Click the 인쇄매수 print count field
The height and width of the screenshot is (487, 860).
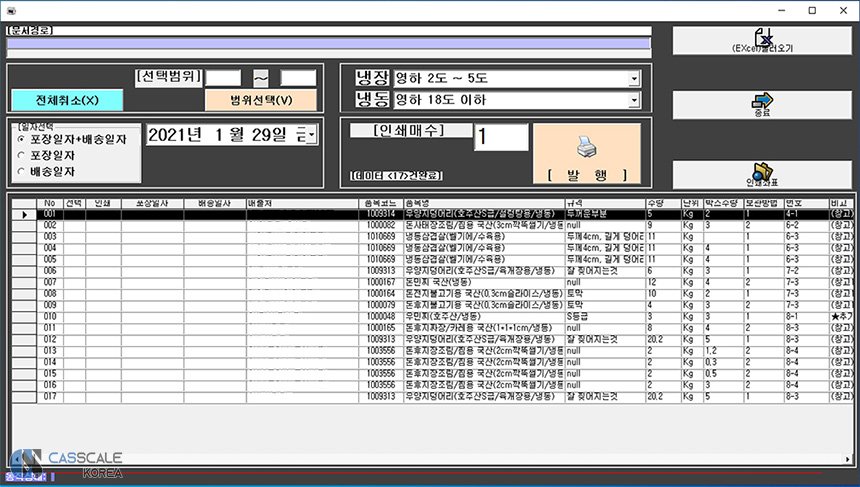point(500,137)
